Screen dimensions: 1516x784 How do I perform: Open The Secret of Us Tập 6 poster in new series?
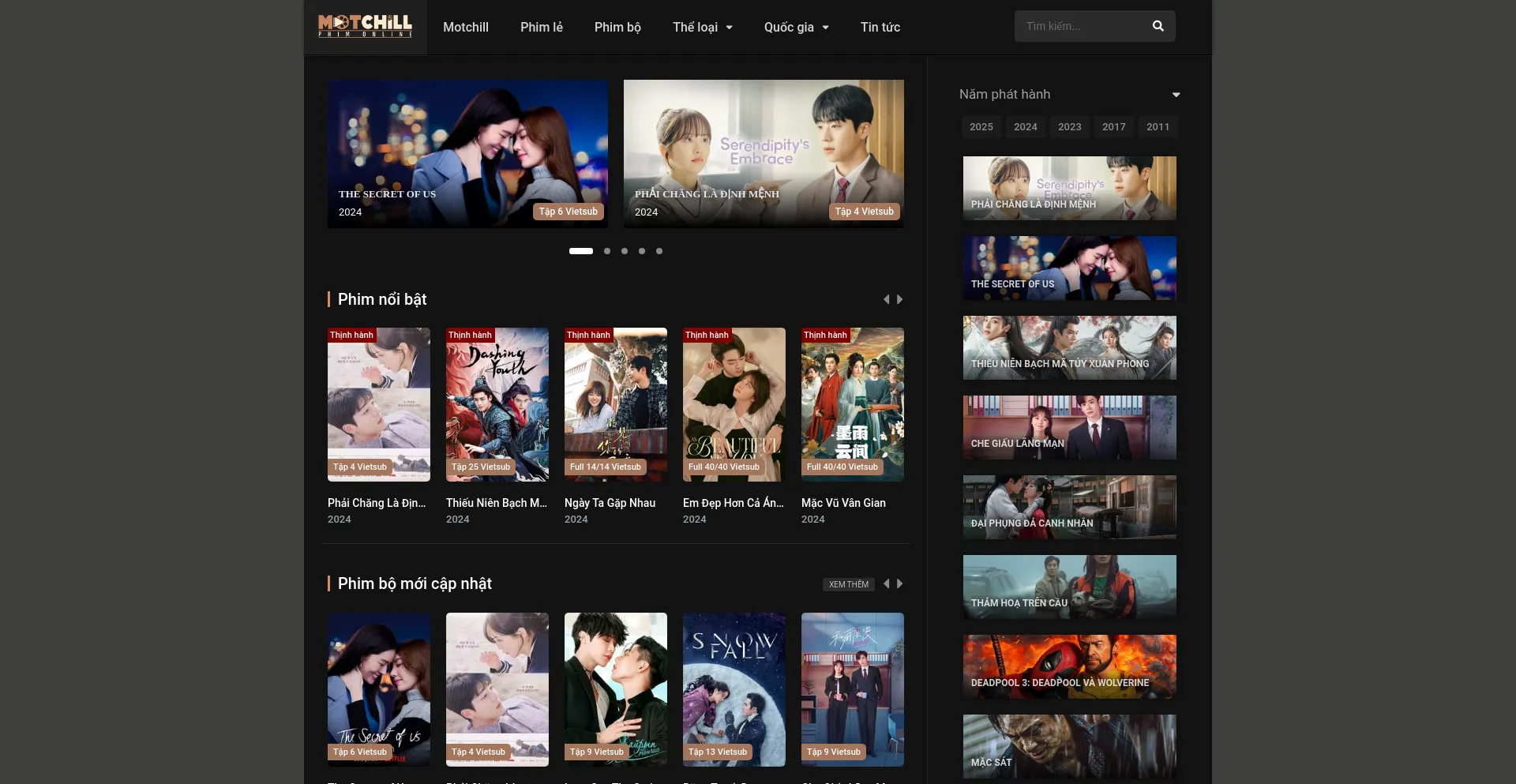click(x=379, y=689)
